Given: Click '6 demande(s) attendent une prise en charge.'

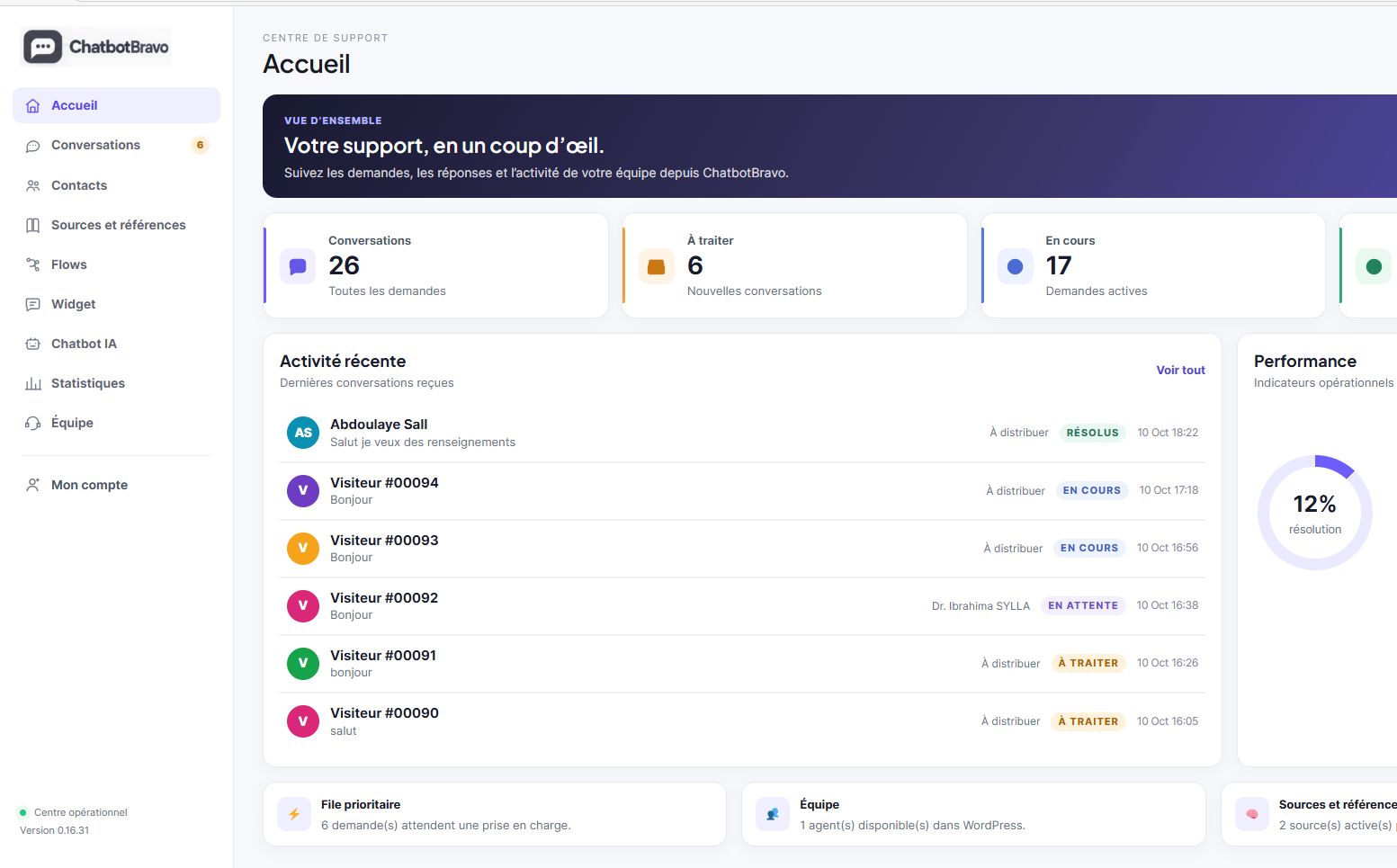Looking at the screenshot, I should click(x=446, y=825).
